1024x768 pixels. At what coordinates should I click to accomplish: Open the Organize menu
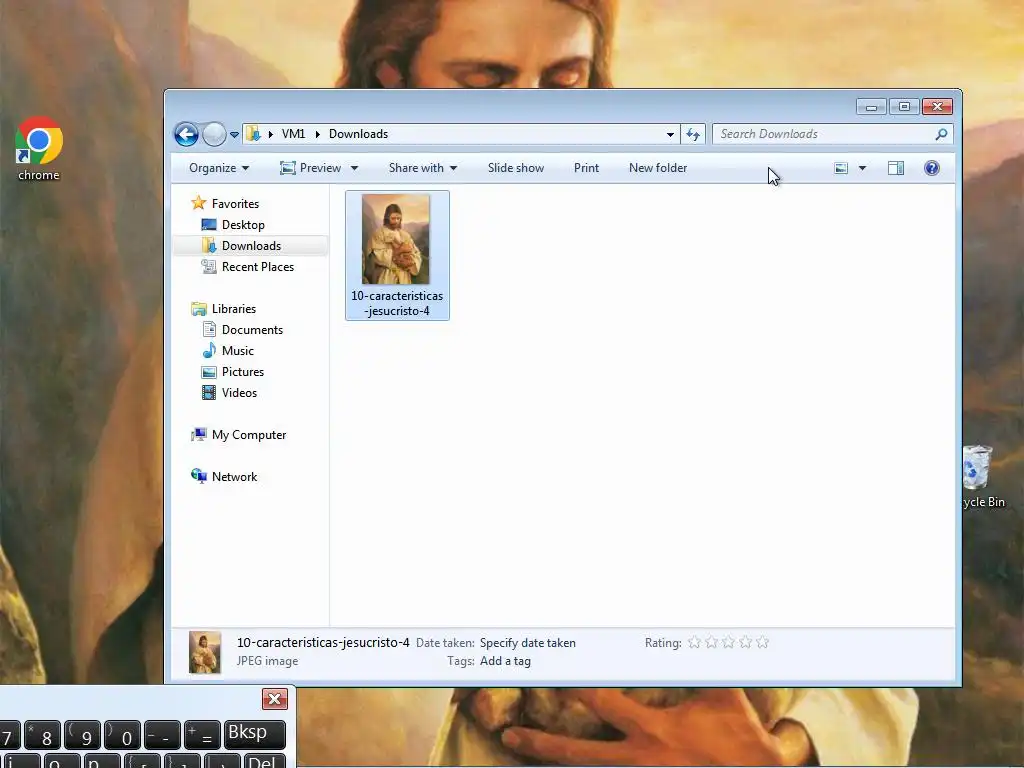219,168
